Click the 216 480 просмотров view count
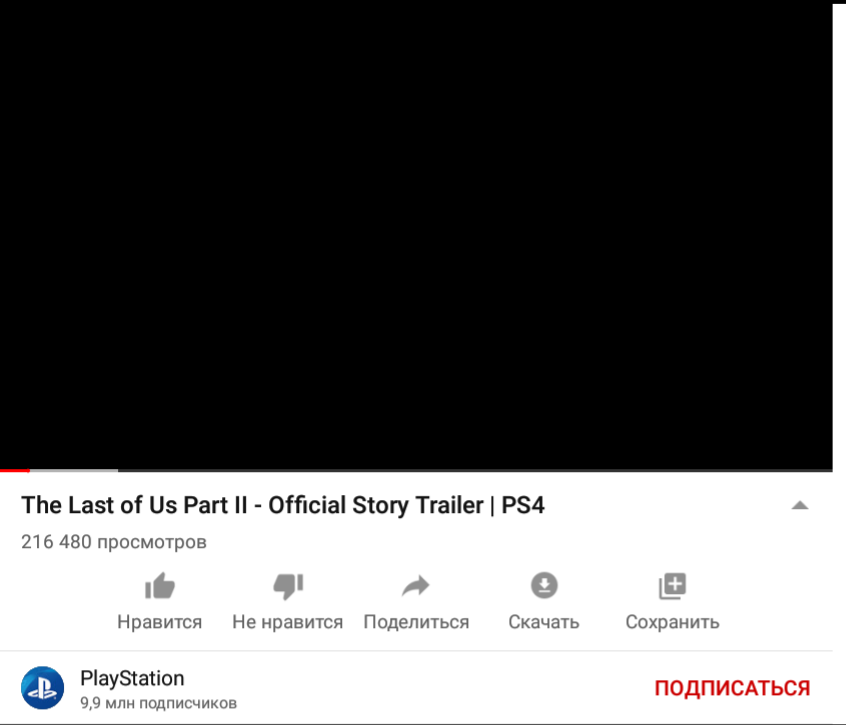This screenshot has width=846, height=725. [x=114, y=542]
